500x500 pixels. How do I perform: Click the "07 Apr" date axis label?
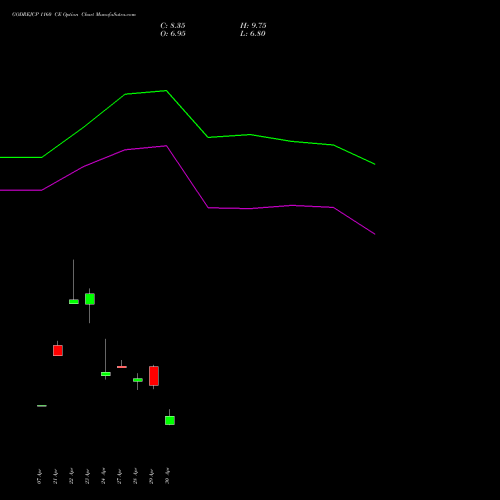click(39, 476)
